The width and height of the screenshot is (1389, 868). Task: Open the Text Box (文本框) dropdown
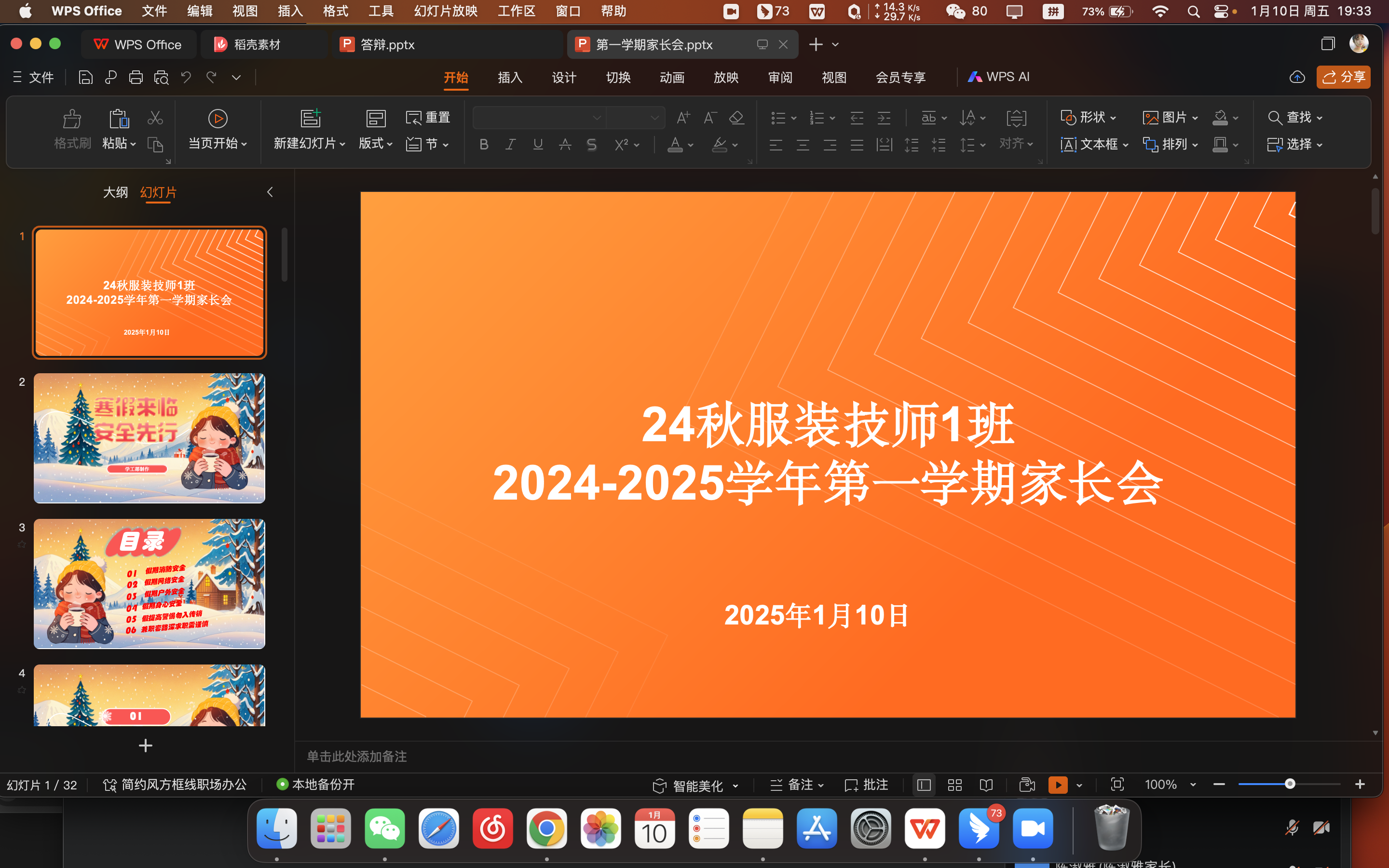click(x=1094, y=144)
